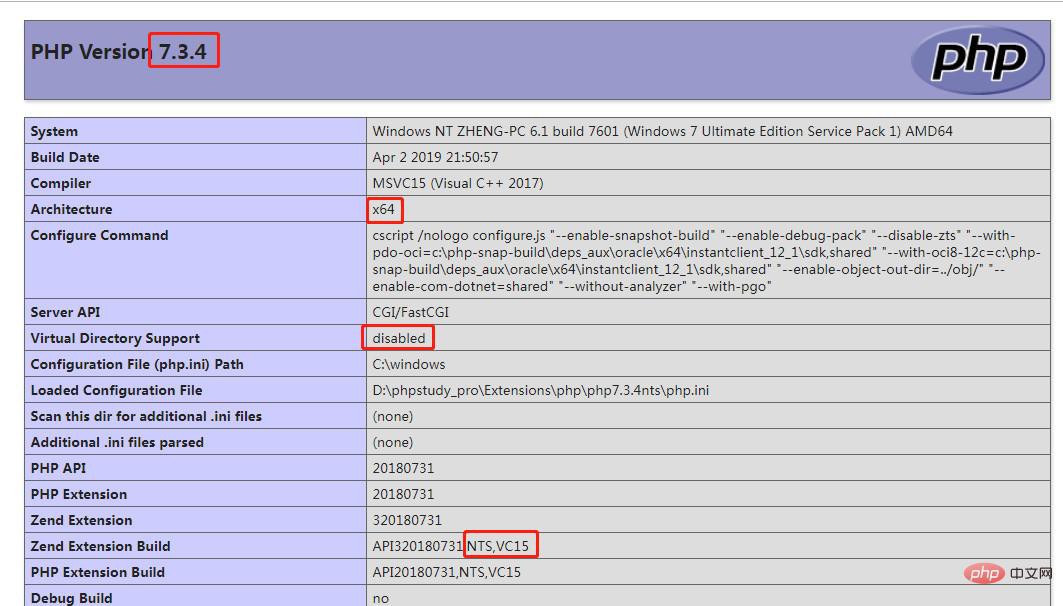Select the 'Apr 2 2019 21:50:57' value
Viewport: 1063px width, 606px height.
435,157
